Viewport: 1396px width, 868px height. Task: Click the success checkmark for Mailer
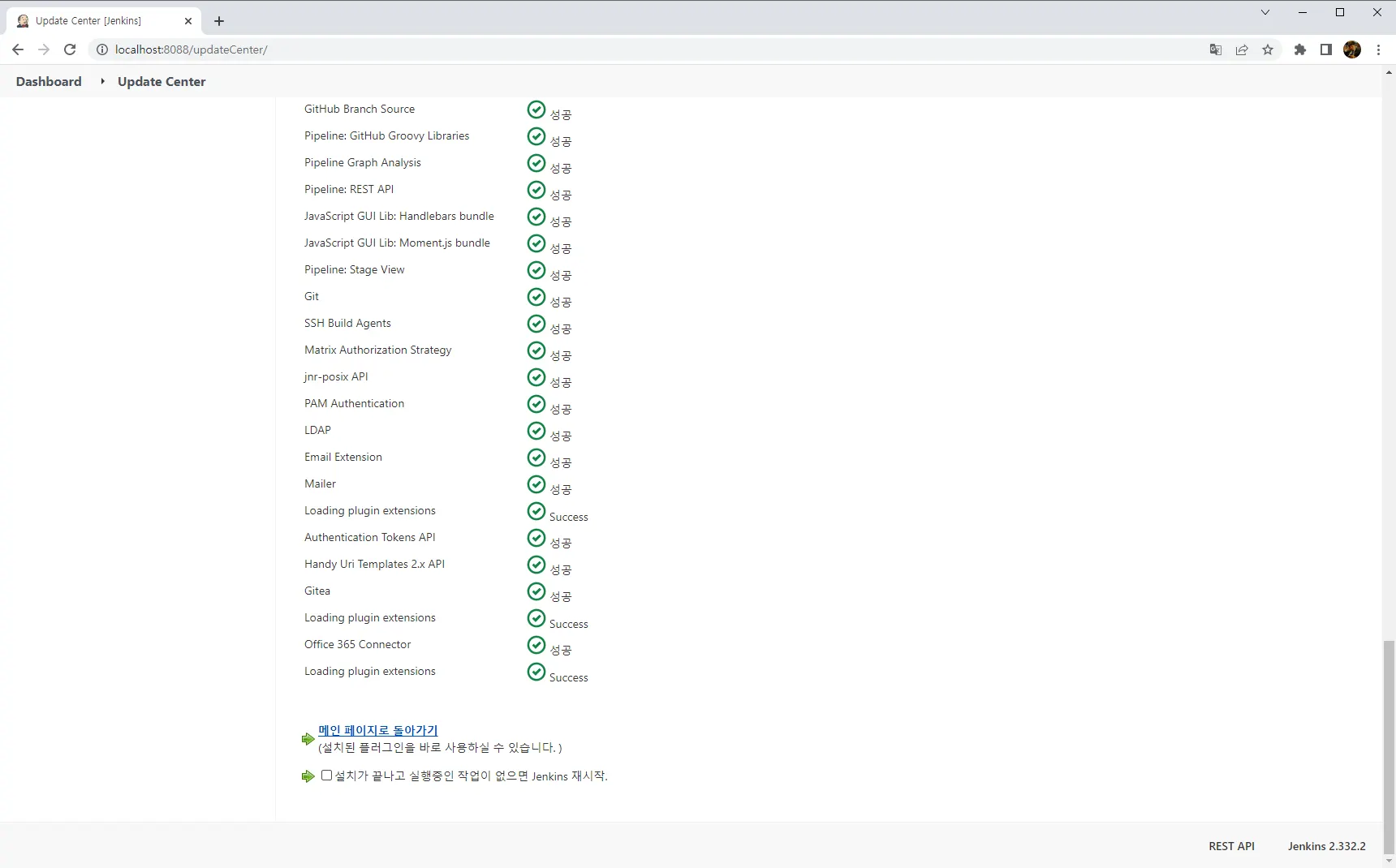pos(536,484)
